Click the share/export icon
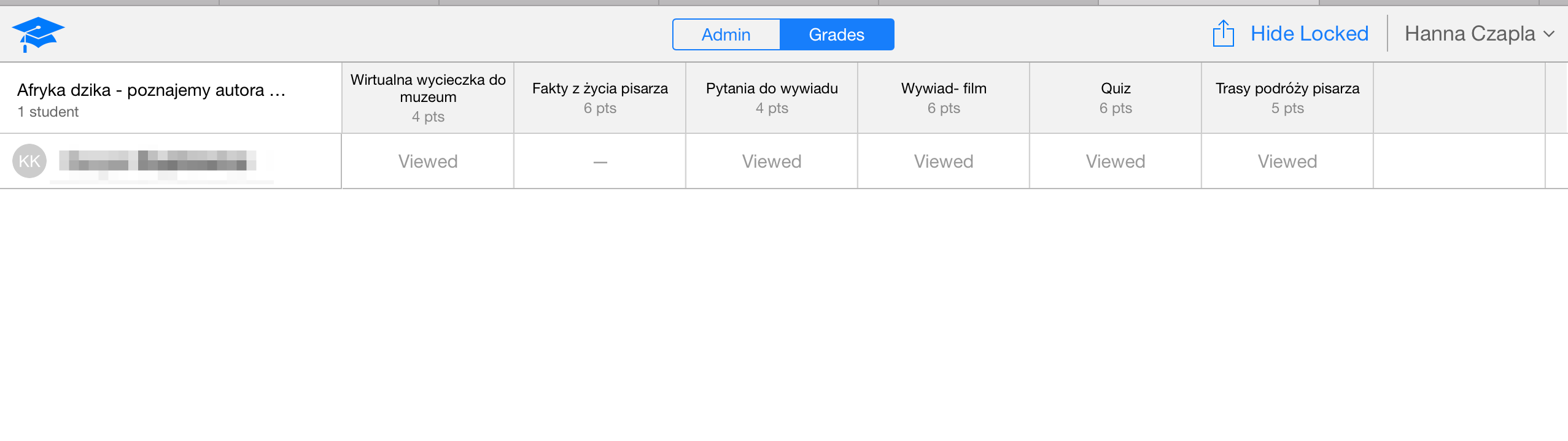The width and height of the screenshot is (1568, 441). coord(1222,34)
